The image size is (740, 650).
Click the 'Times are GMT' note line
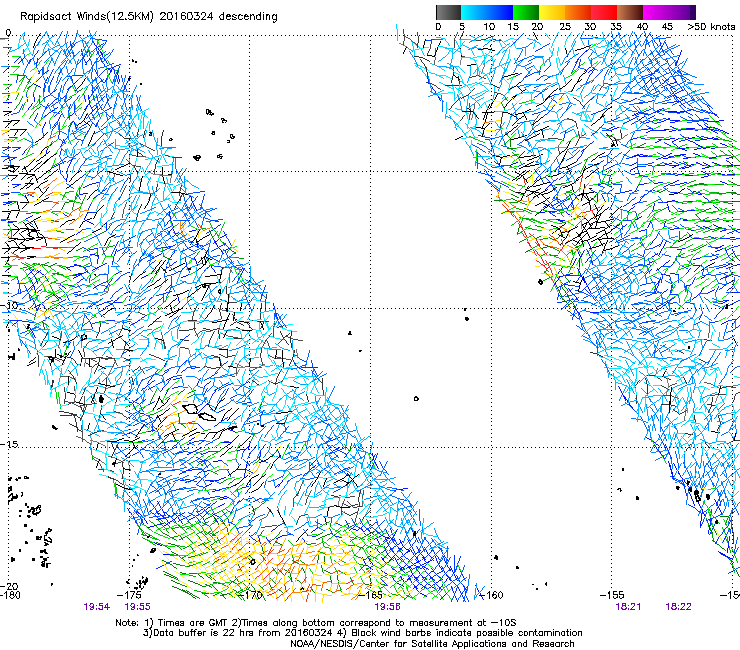[316, 623]
